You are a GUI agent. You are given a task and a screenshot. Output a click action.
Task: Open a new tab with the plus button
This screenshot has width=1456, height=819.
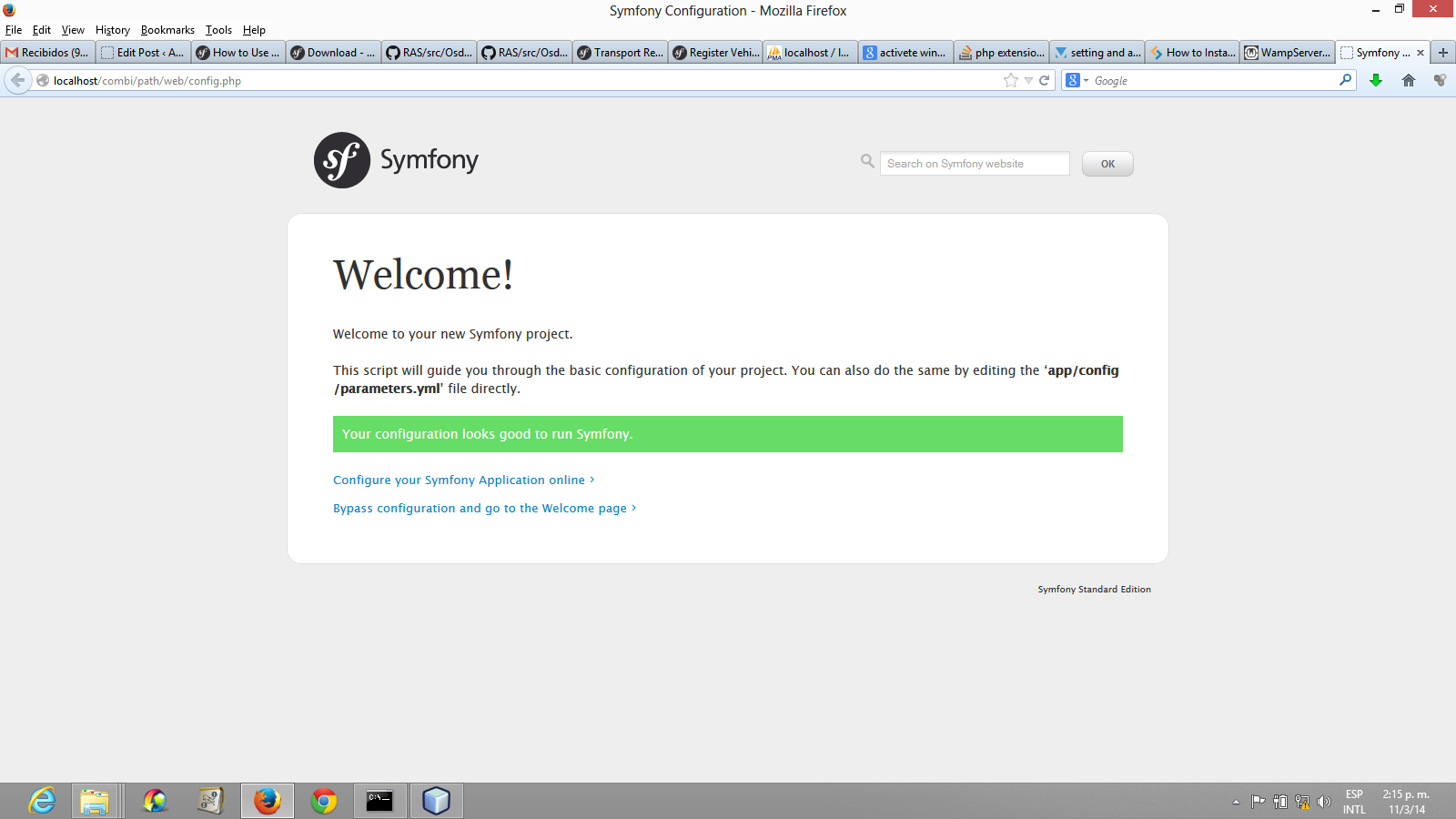[1443, 53]
